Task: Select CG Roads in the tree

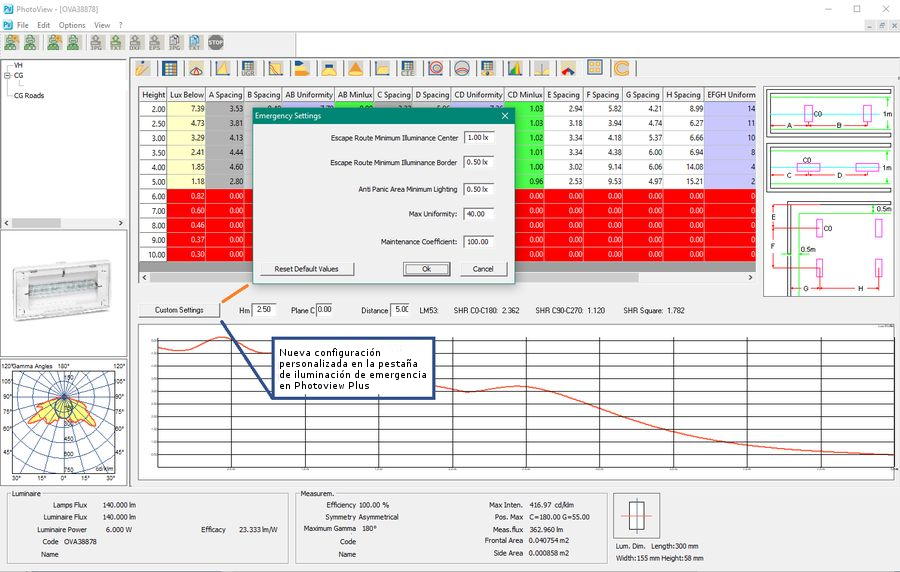Action: pos(29,96)
